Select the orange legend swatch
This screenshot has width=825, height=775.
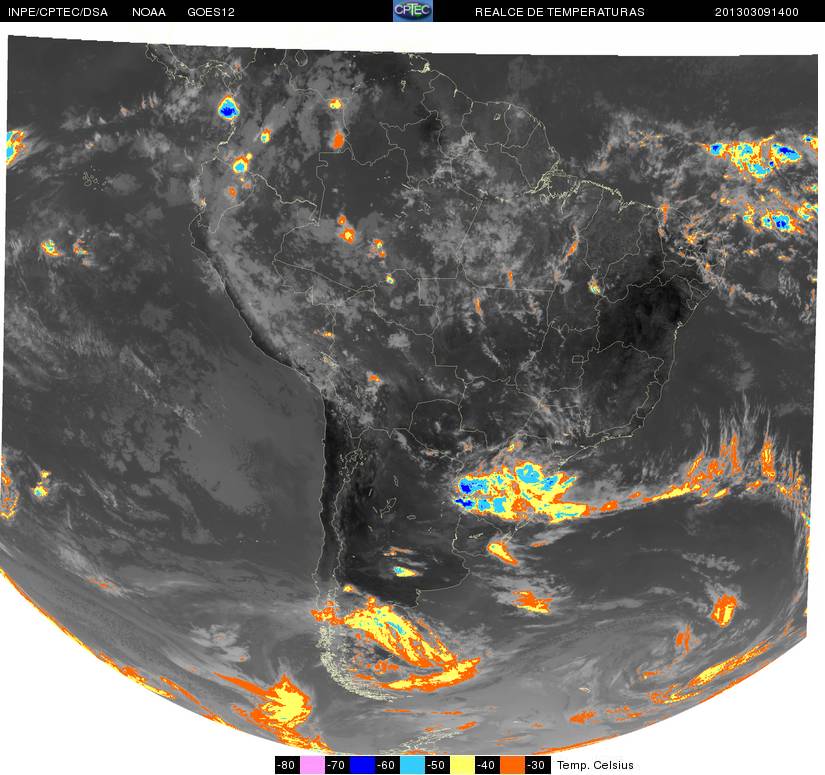[x=513, y=765]
